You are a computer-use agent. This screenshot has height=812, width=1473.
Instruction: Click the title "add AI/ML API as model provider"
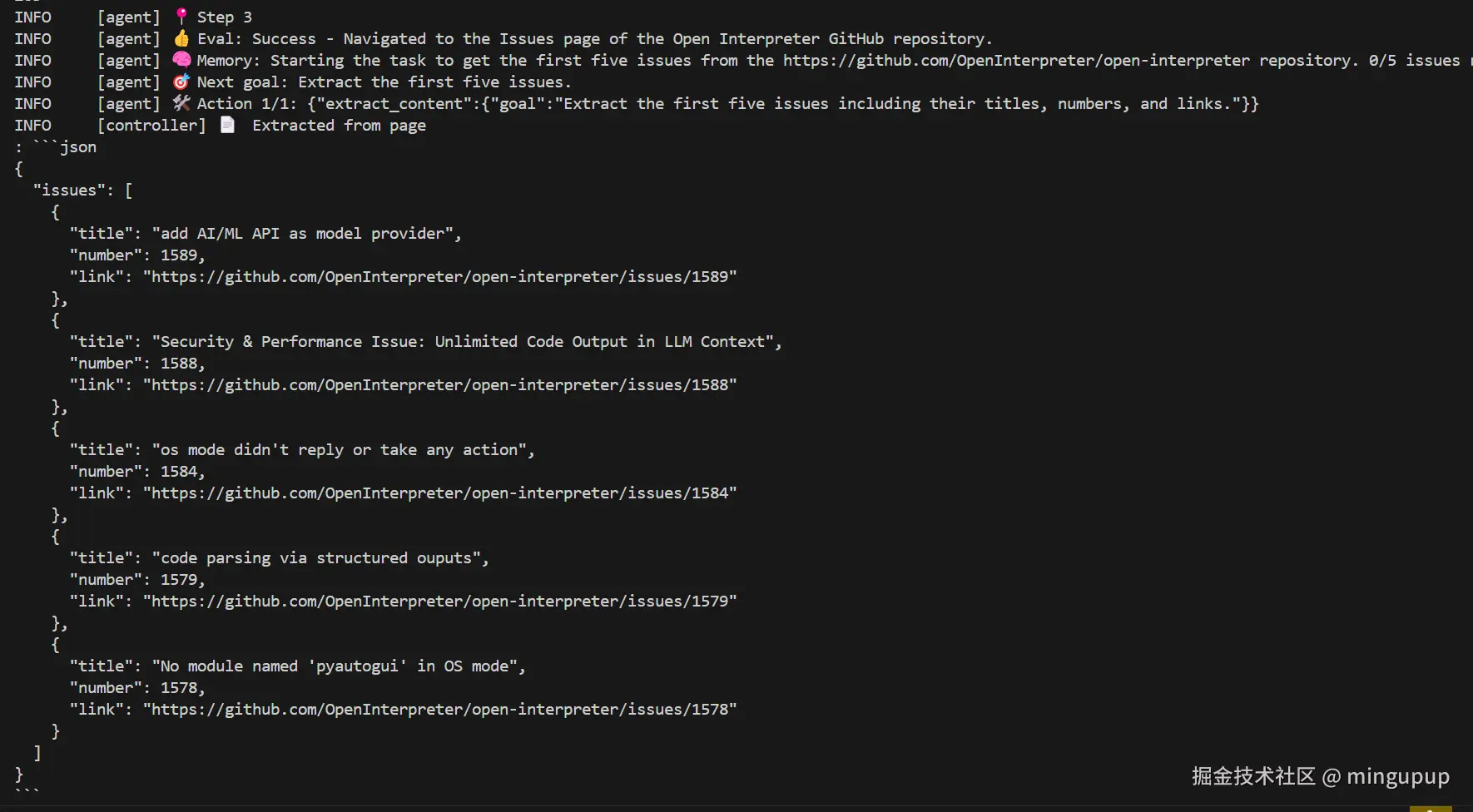pos(306,234)
